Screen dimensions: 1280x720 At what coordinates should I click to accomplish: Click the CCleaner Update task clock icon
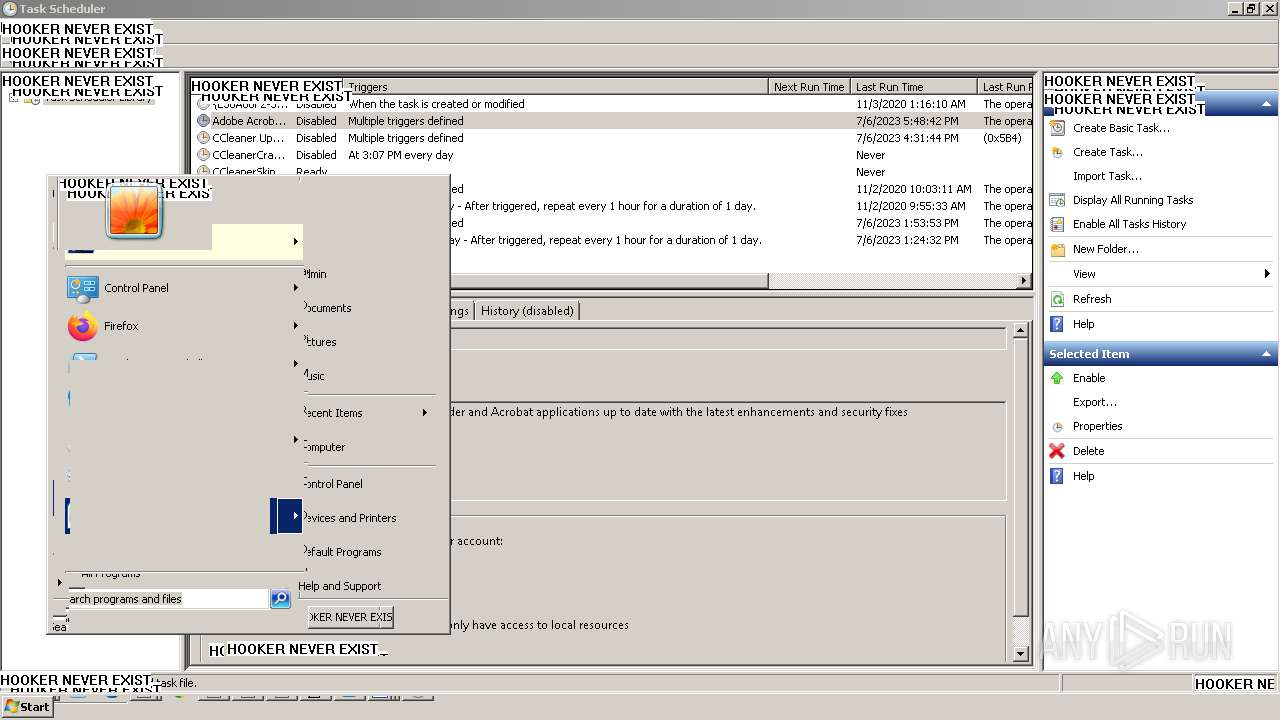pos(203,138)
